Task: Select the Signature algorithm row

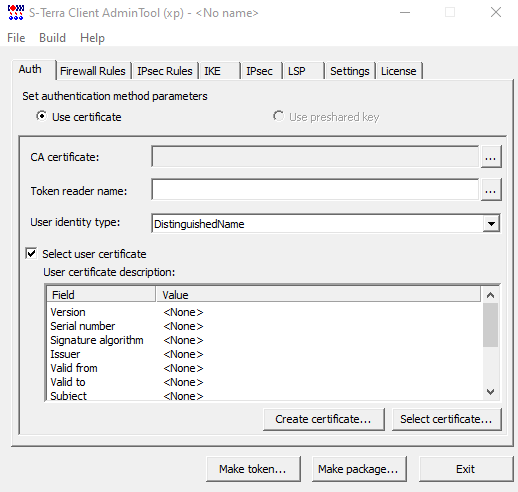Action: [x=265, y=340]
